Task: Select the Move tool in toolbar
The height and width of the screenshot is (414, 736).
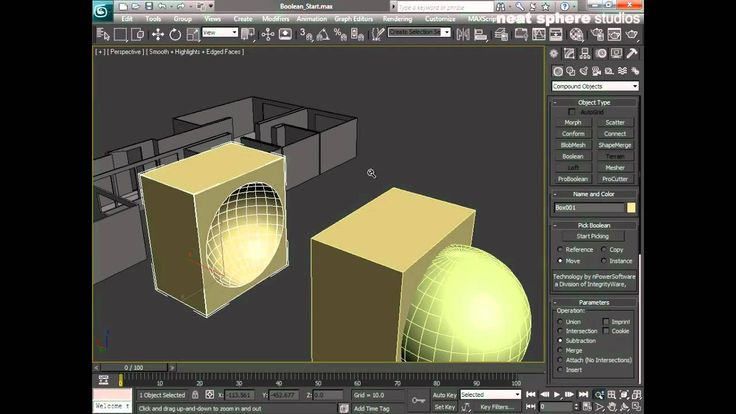Action: 158,34
